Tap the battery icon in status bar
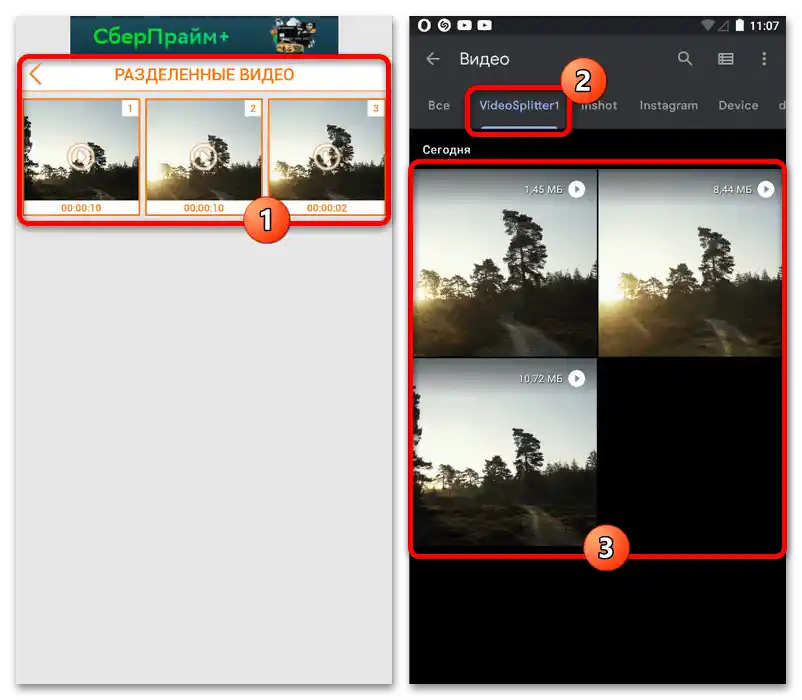This screenshot has width=802, height=700. point(740,25)
